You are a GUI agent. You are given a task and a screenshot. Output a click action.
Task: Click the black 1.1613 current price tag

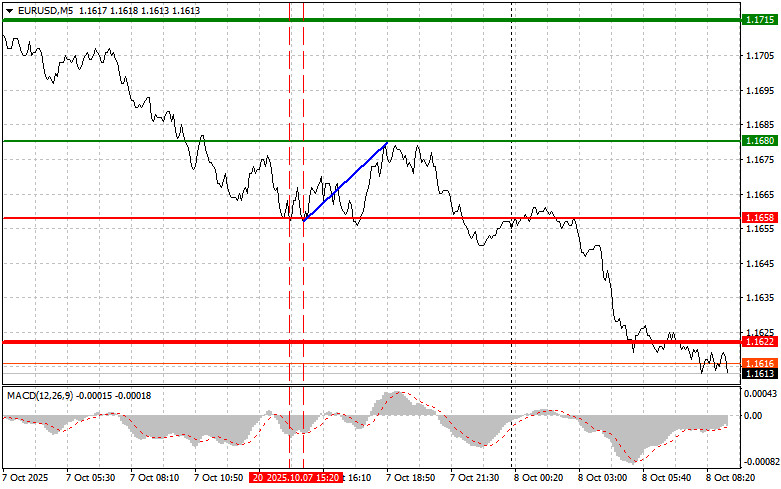(x=759, y=373)
